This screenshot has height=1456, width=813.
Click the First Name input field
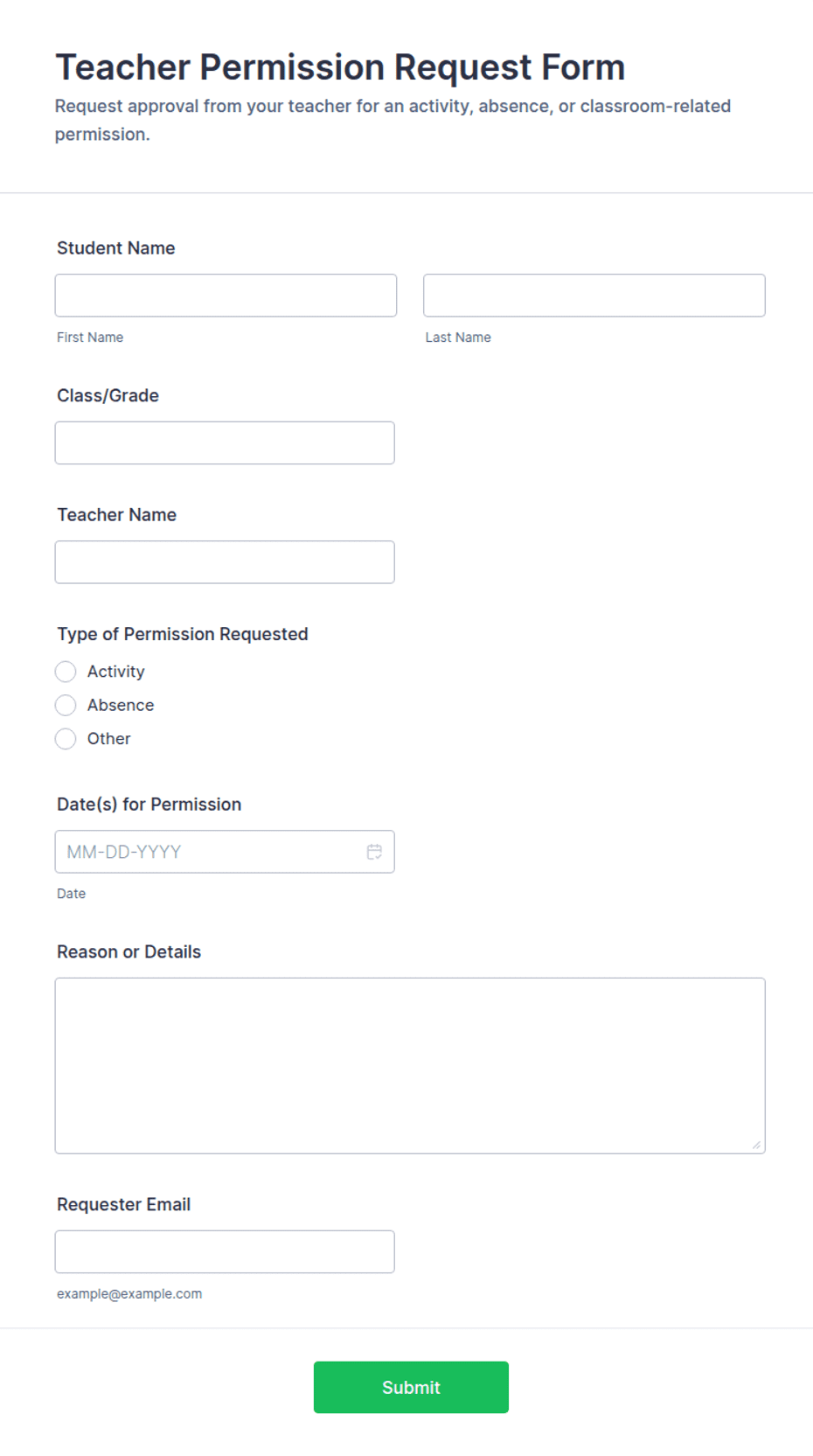point(226,296)
